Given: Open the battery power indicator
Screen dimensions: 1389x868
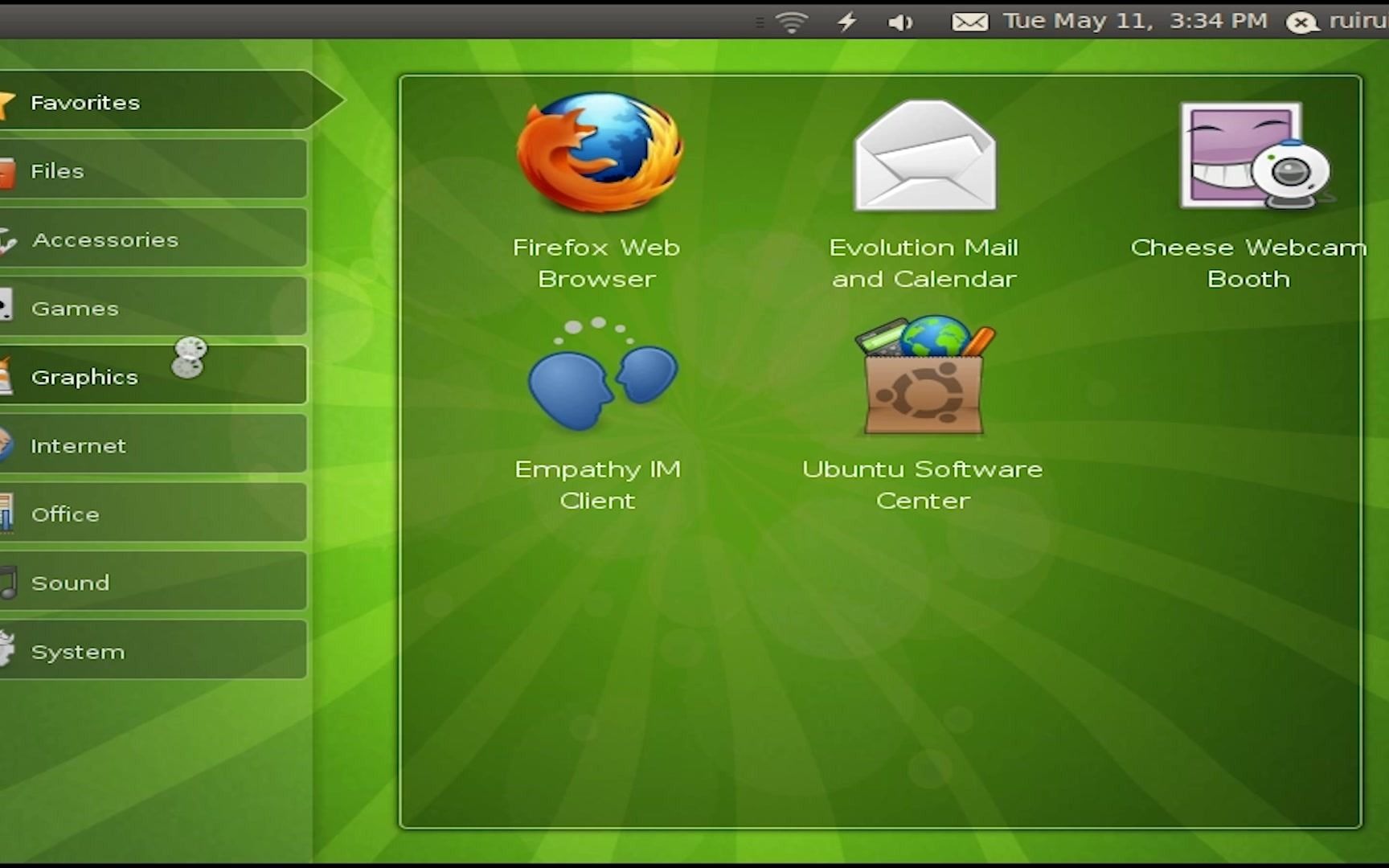Looking at the screenshot, I should [847, 22].
